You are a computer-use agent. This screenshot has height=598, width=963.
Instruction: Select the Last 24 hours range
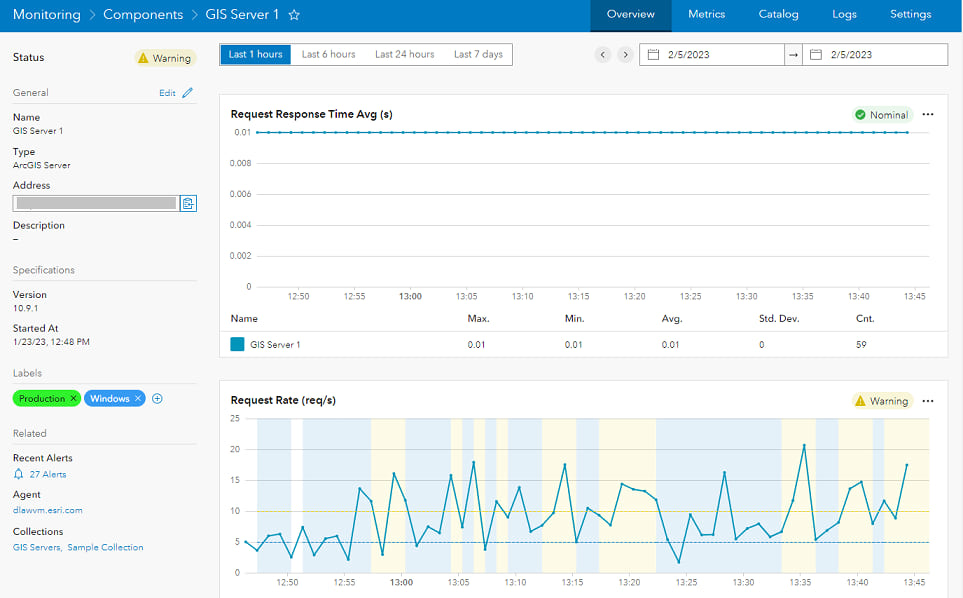coord(405,54)
